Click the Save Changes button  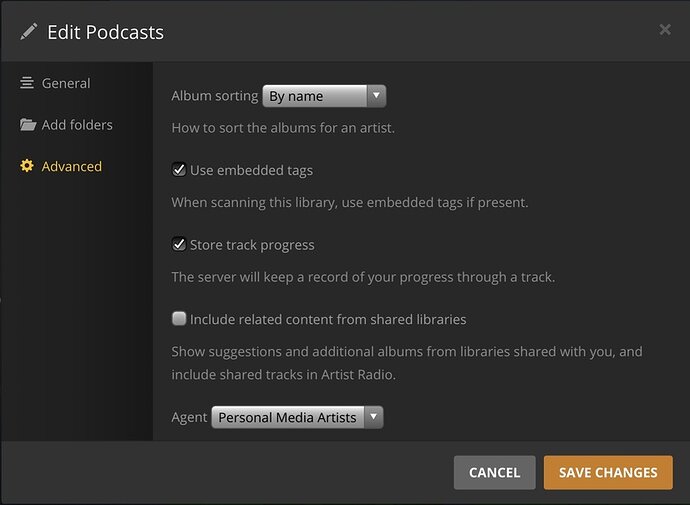click(608, 472)
